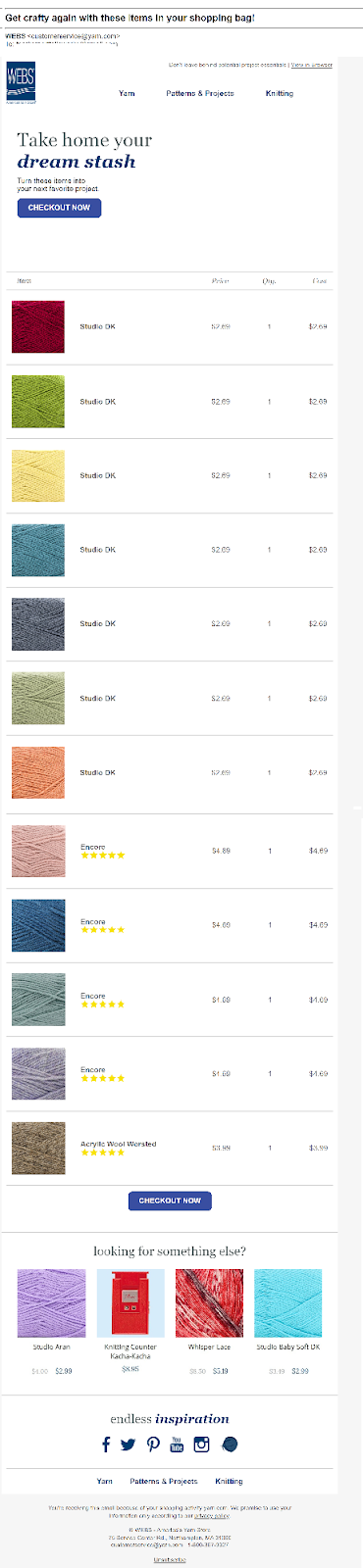Click the Studio Baby Soft DK product
363x1568 pixels.
click(x=288, y=1303)
